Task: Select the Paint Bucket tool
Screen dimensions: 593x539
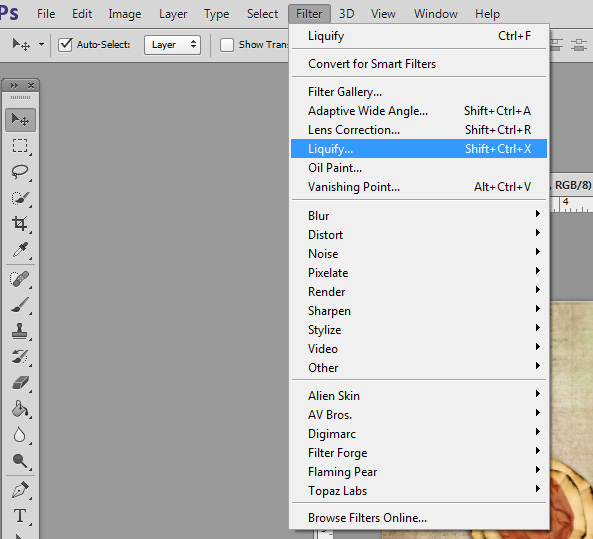Action: pos(20,409)
